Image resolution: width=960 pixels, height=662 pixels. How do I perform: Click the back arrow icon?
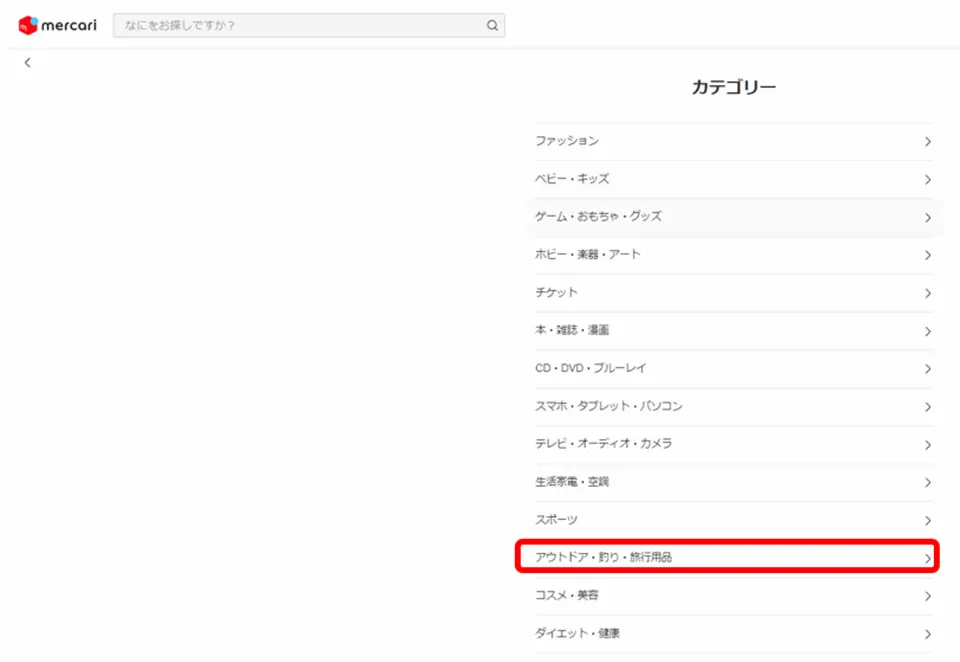(28, 63)
